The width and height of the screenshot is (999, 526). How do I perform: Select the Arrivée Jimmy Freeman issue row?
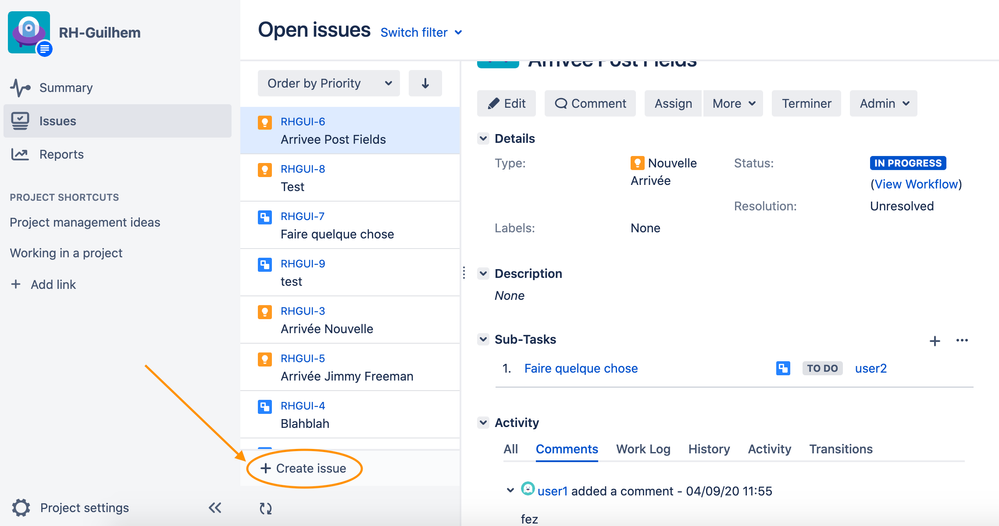pyautogui.click(x=350, y=367)
